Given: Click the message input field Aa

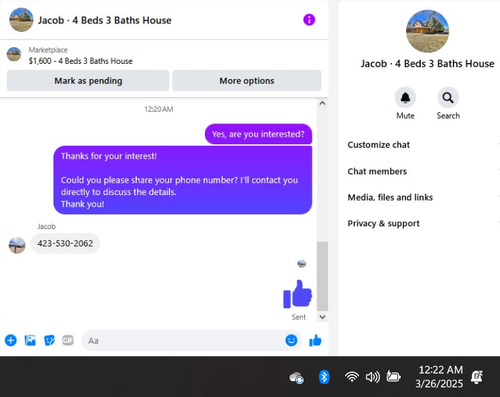Looking at the screenshot, I should pos(192,340).
